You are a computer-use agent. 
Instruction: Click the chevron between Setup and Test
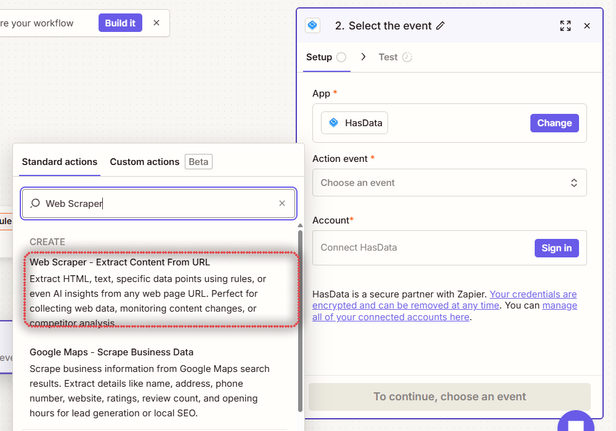click(x=363, y=57)
